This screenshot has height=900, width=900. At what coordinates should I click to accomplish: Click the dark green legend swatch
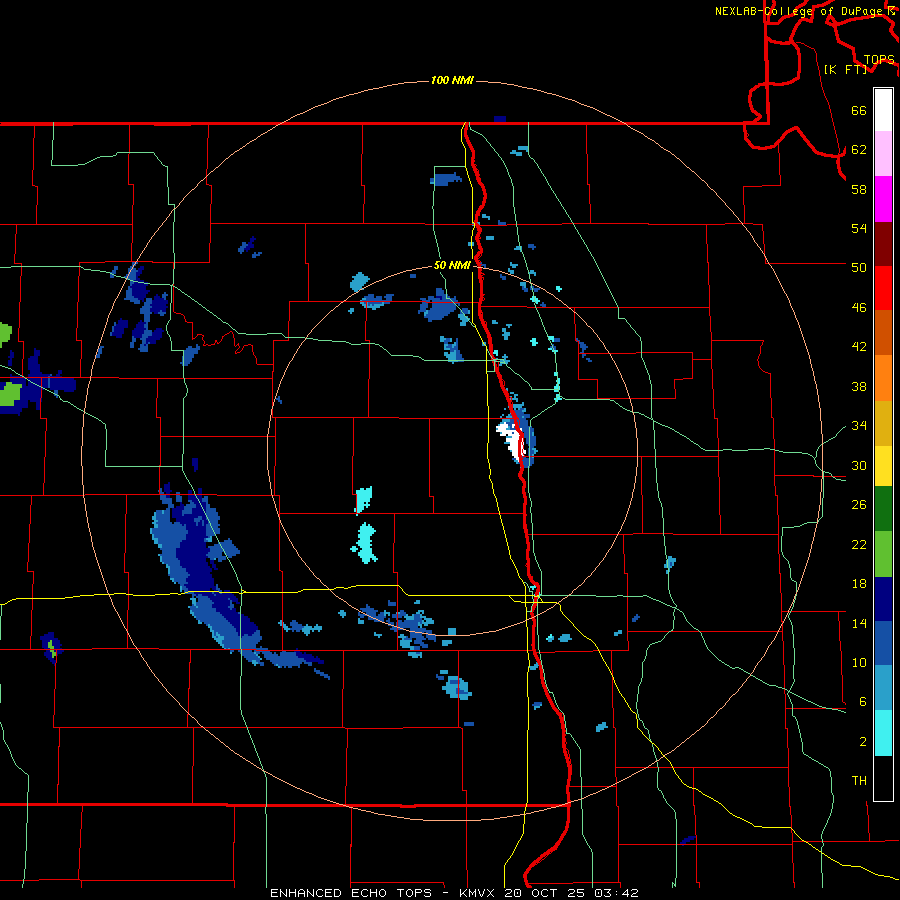point(883,509)
